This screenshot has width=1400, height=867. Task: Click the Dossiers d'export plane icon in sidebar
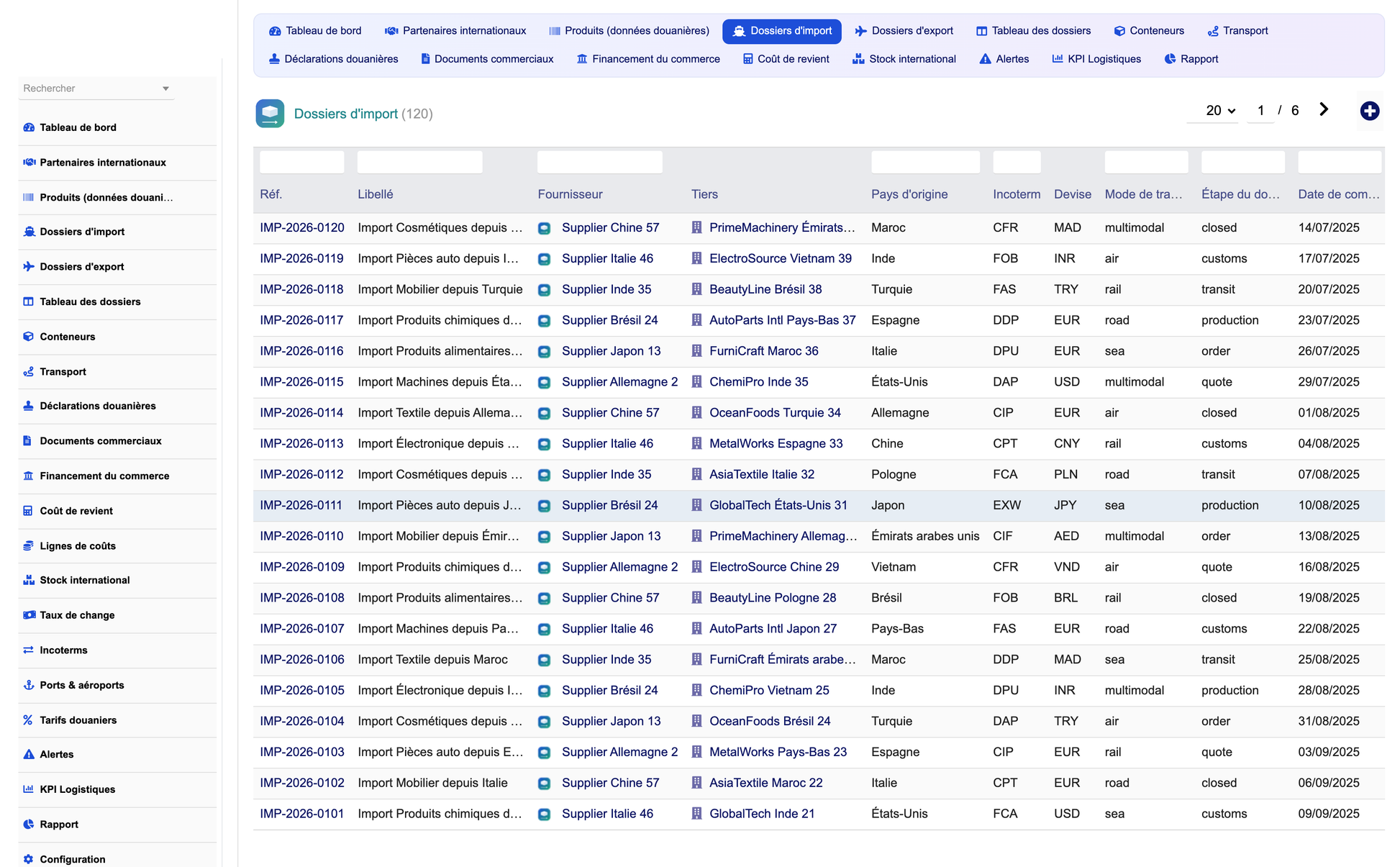29,266
